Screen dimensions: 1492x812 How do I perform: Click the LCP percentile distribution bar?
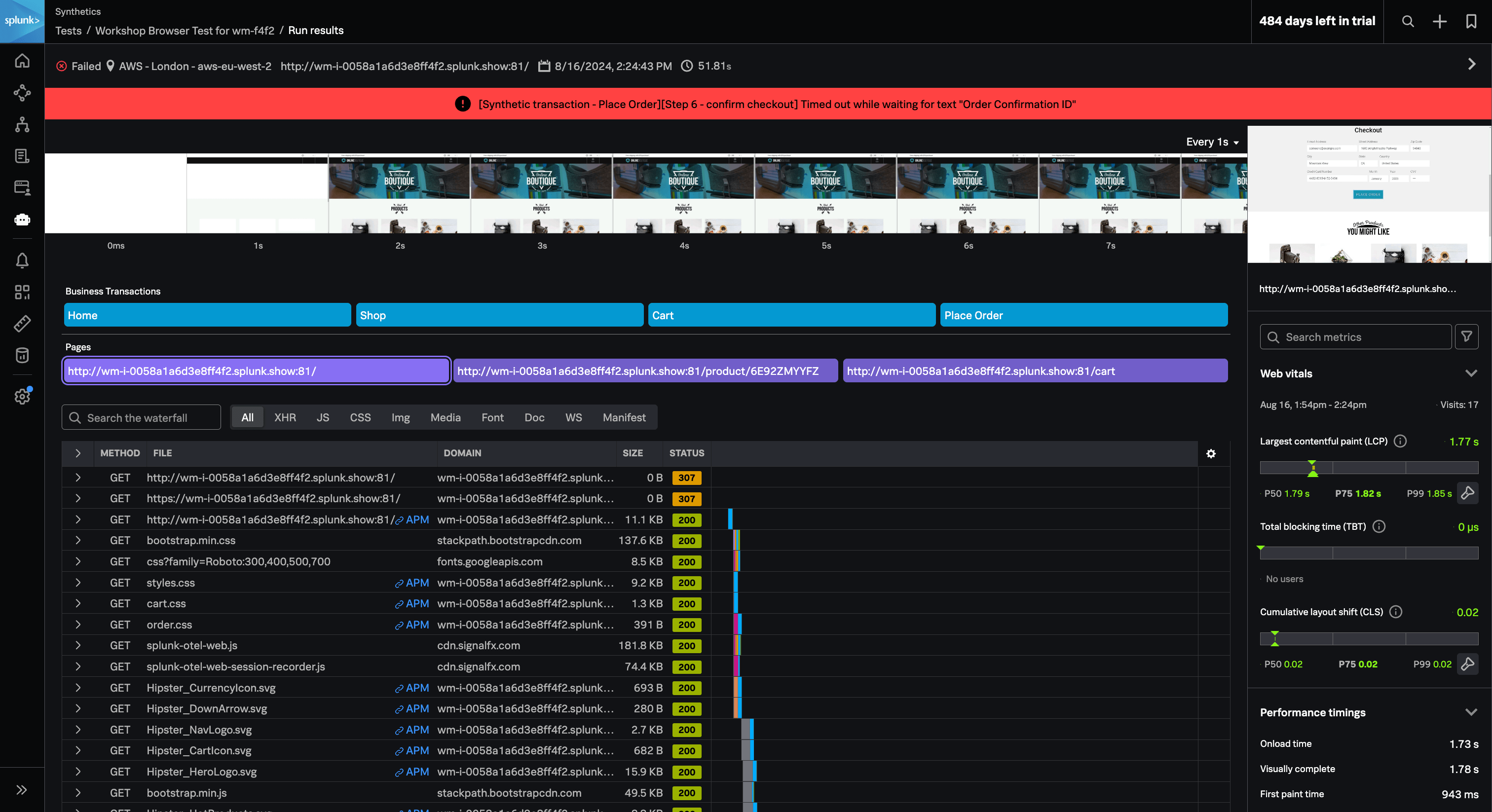tap(1369, 467)
